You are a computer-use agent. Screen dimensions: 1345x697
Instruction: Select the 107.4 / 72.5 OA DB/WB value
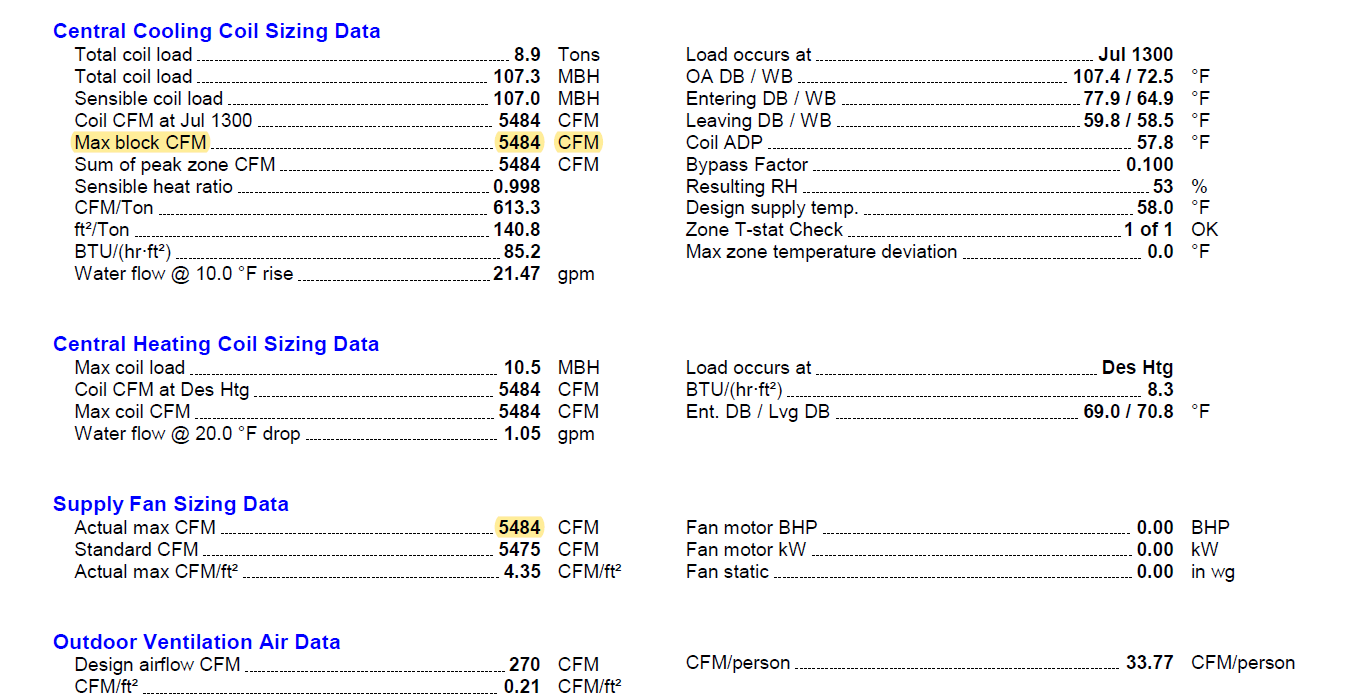click(x=1123, y=77)
